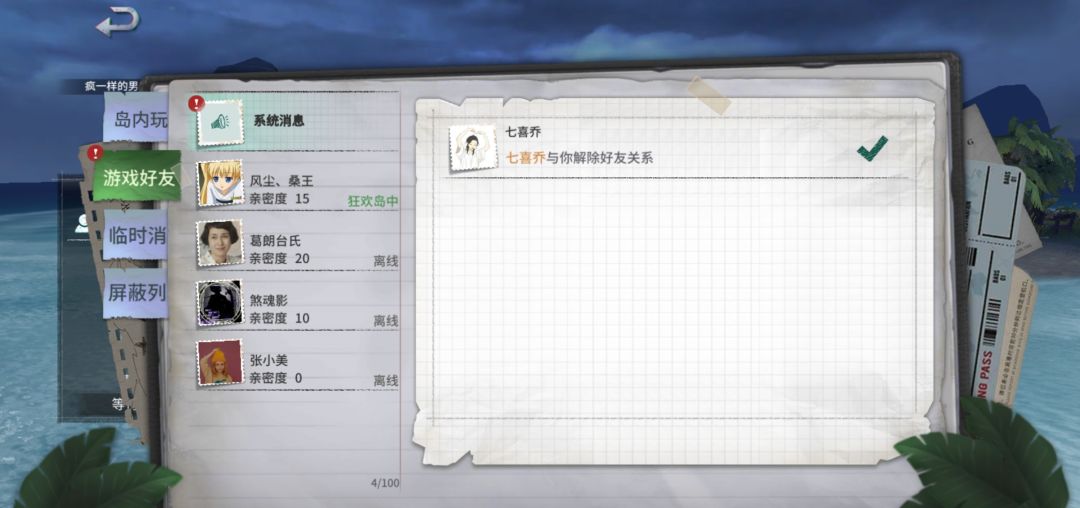
Task: Select friend 张小美
Action: [x=297, y=363]
